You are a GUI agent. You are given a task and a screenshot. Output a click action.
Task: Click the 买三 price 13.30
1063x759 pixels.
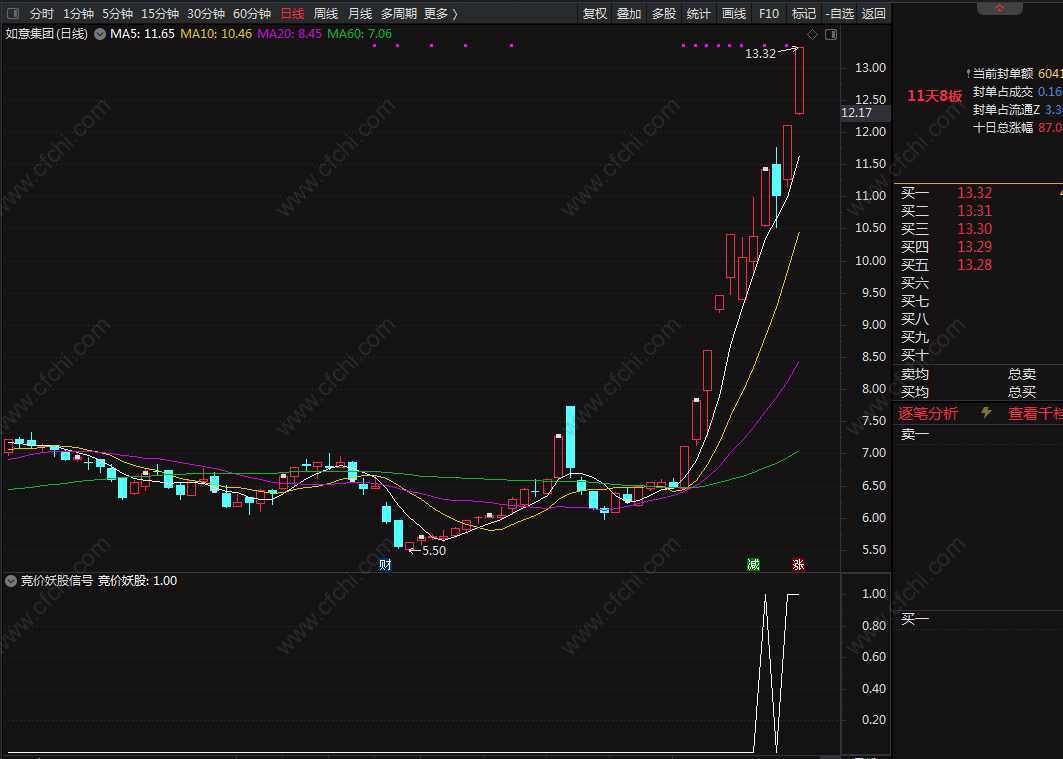point(974,229)
